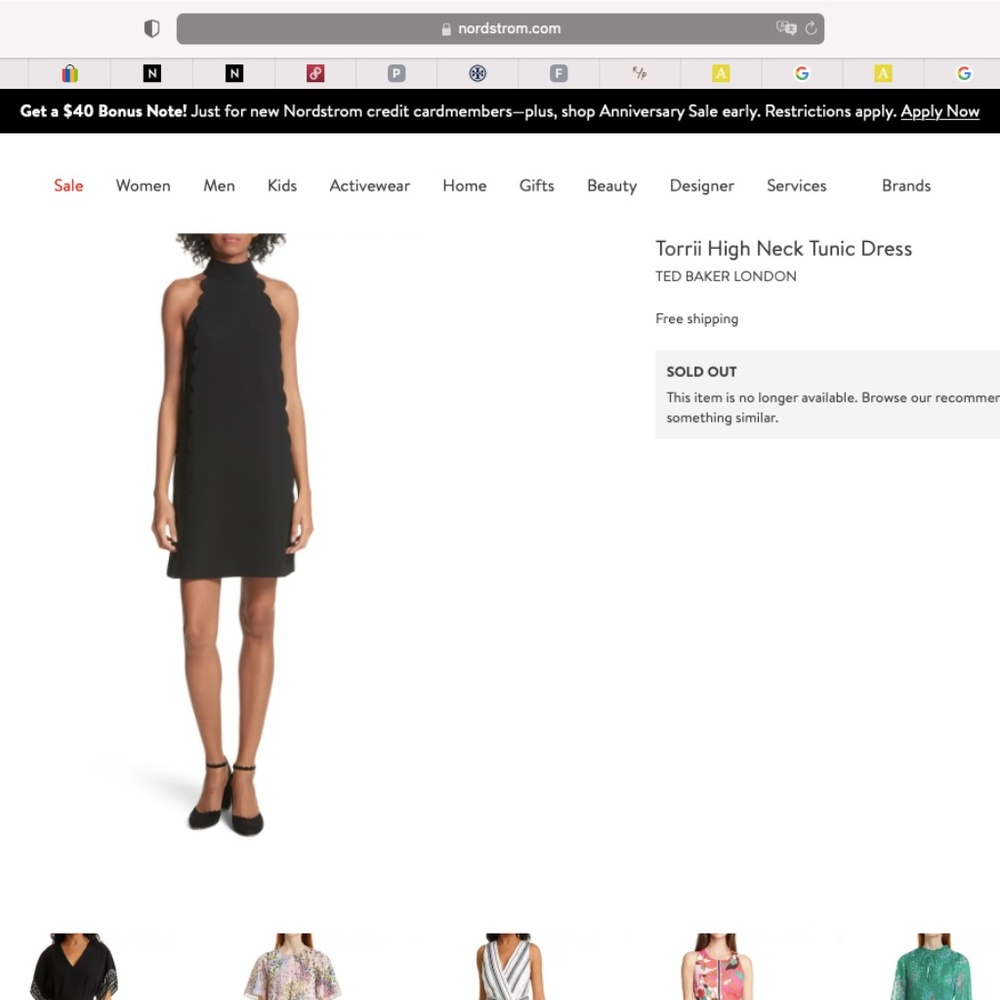
Task: Click the padlock icon beside nordstrom.com
Action: (446, 29)
